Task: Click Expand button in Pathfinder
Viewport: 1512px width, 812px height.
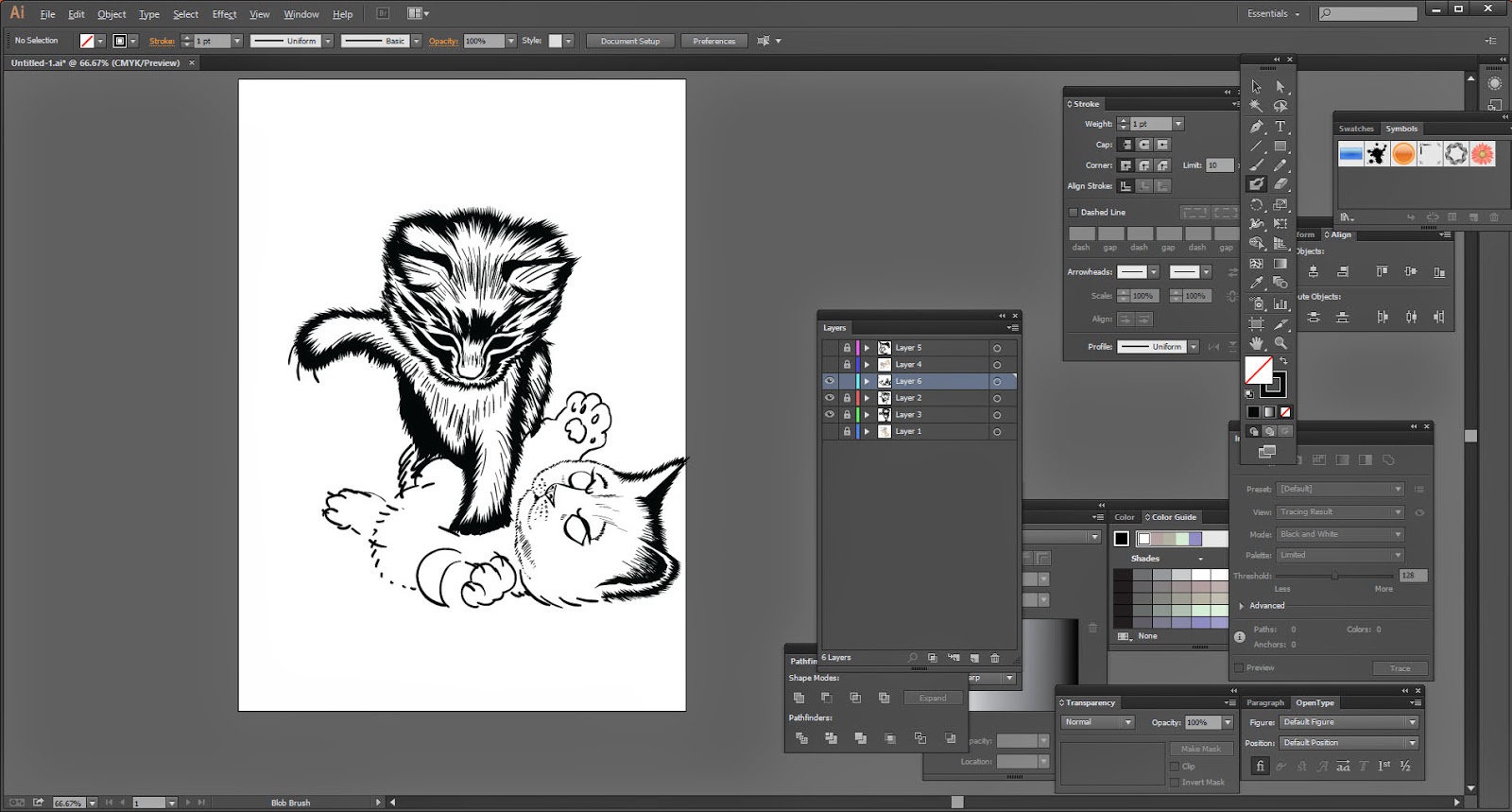Action: tap(933, 698)
